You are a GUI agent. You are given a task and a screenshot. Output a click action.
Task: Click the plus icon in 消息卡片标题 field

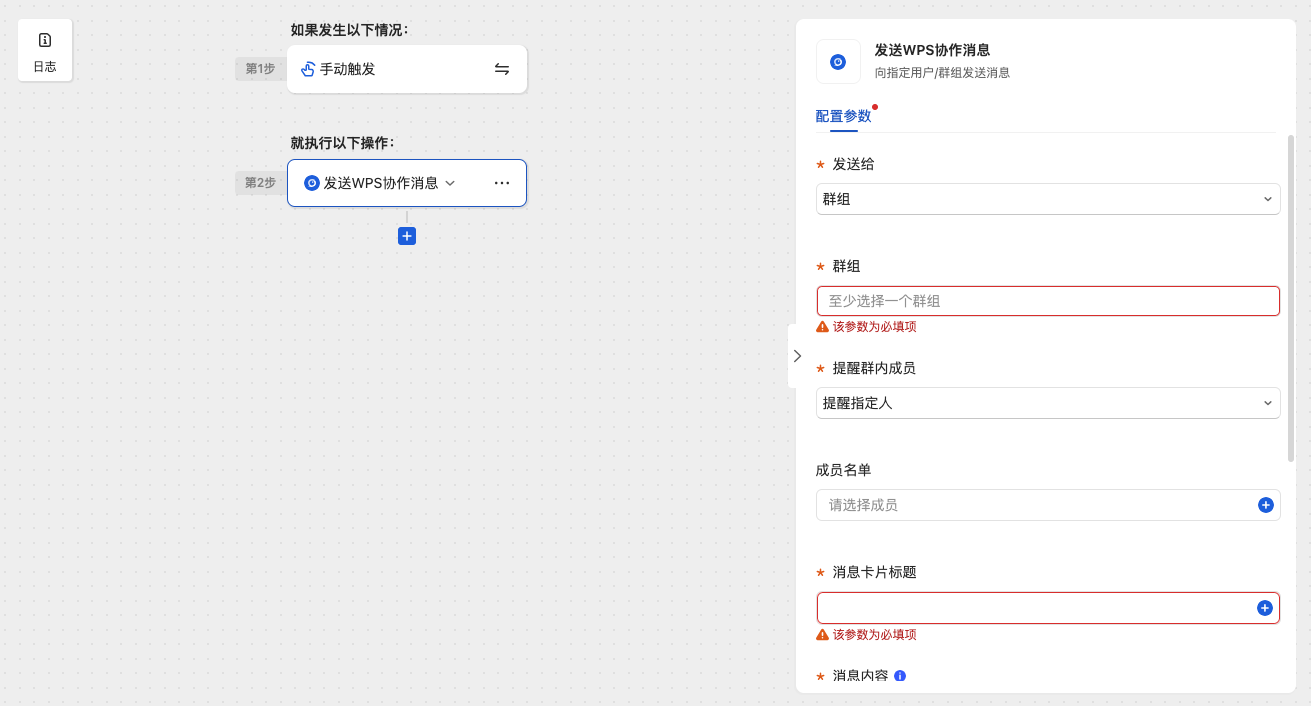pyautogui.click(x=1265, y=608)
